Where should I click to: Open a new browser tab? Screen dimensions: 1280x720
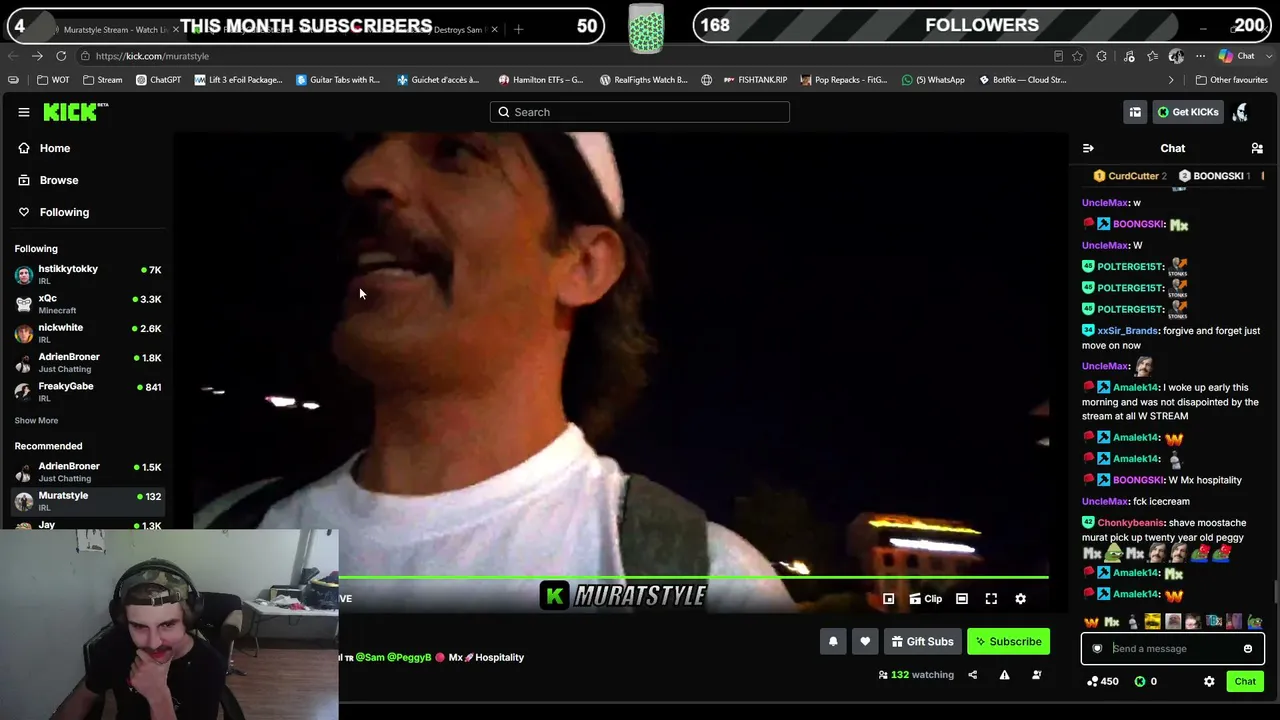coord(518,29)
